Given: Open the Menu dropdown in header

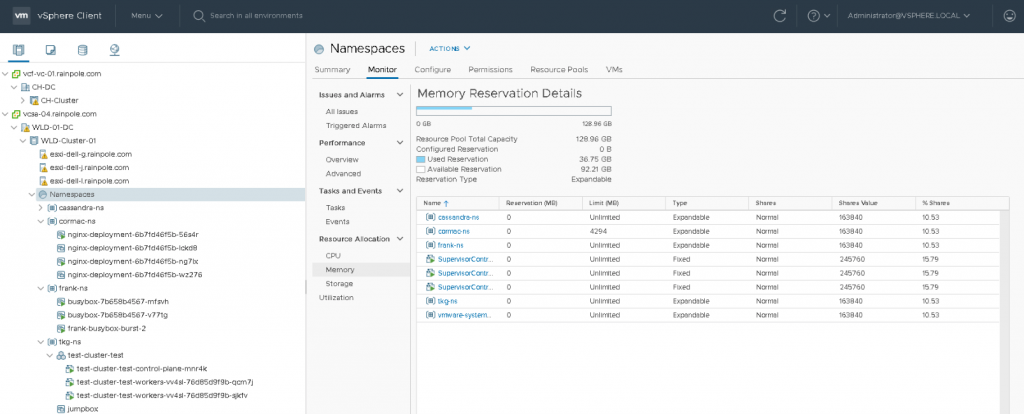Looking at the screenshot, I should (146, 16).
